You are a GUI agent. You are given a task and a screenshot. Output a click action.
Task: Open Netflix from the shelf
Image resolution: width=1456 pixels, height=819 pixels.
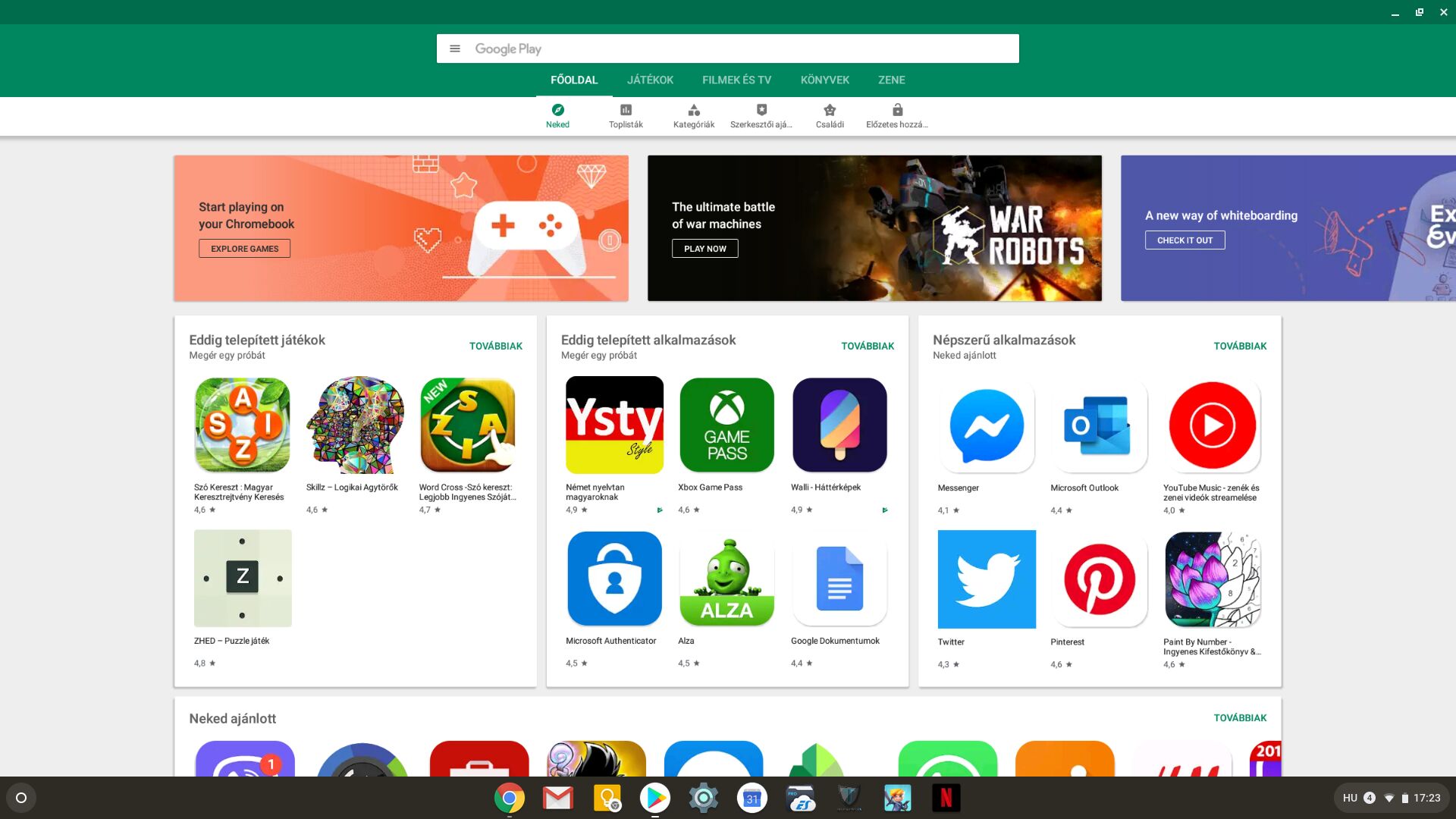pyautogui.click(x=946, y=798)
